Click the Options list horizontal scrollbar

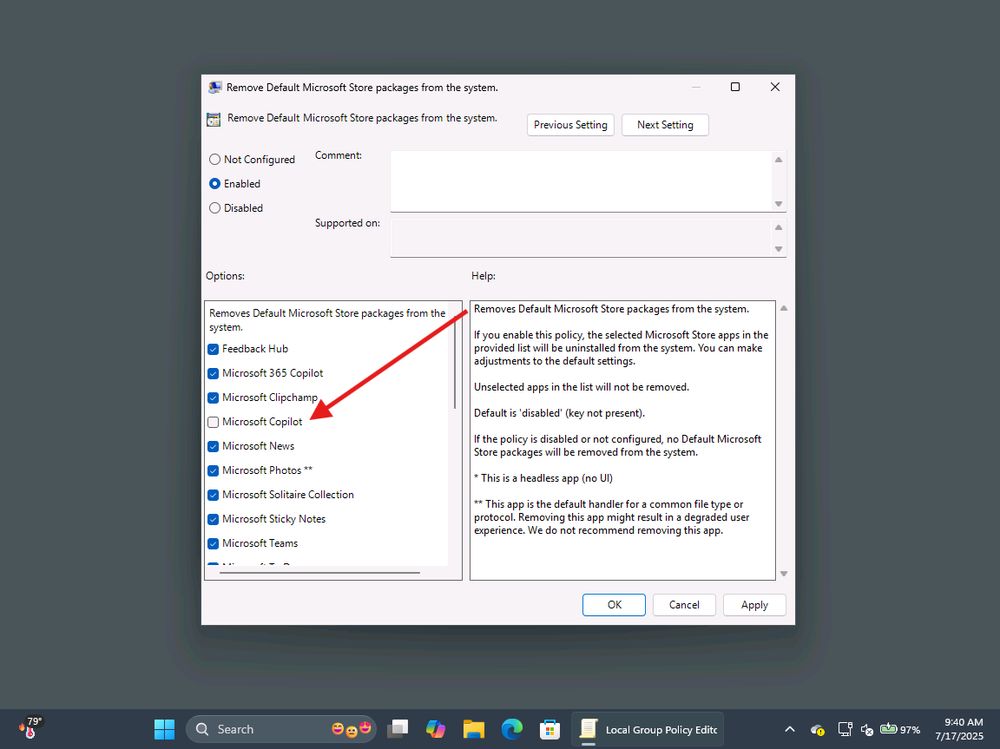click(x=320, y=573)
